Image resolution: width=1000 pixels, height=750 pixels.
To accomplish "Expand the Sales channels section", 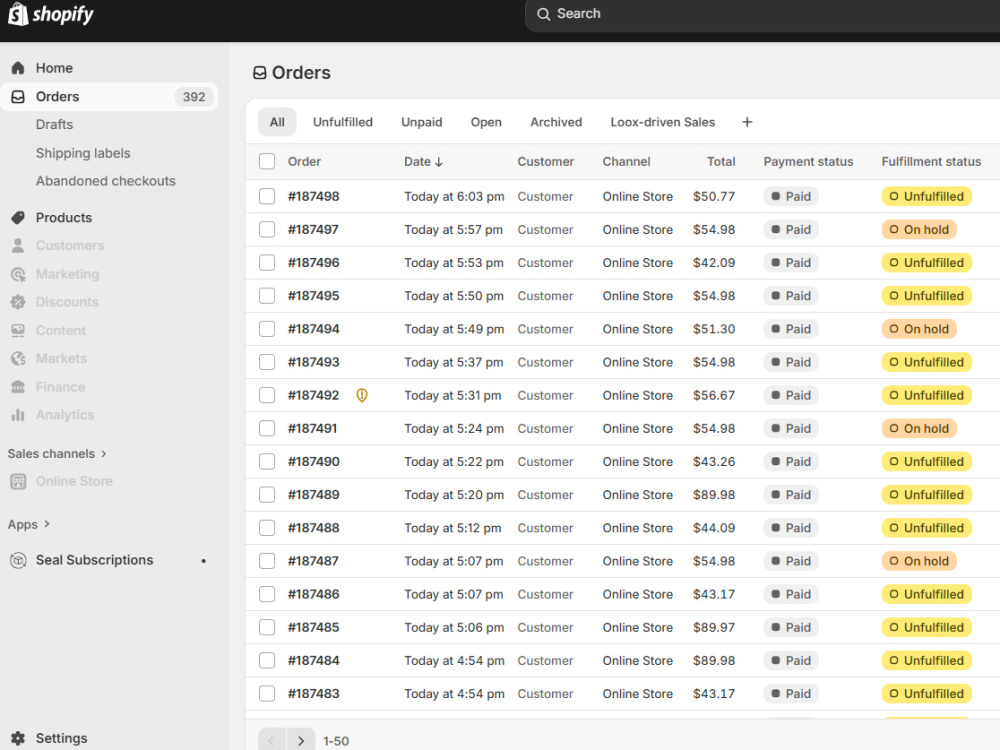I will pyautogui.click(x=57, y=453).
